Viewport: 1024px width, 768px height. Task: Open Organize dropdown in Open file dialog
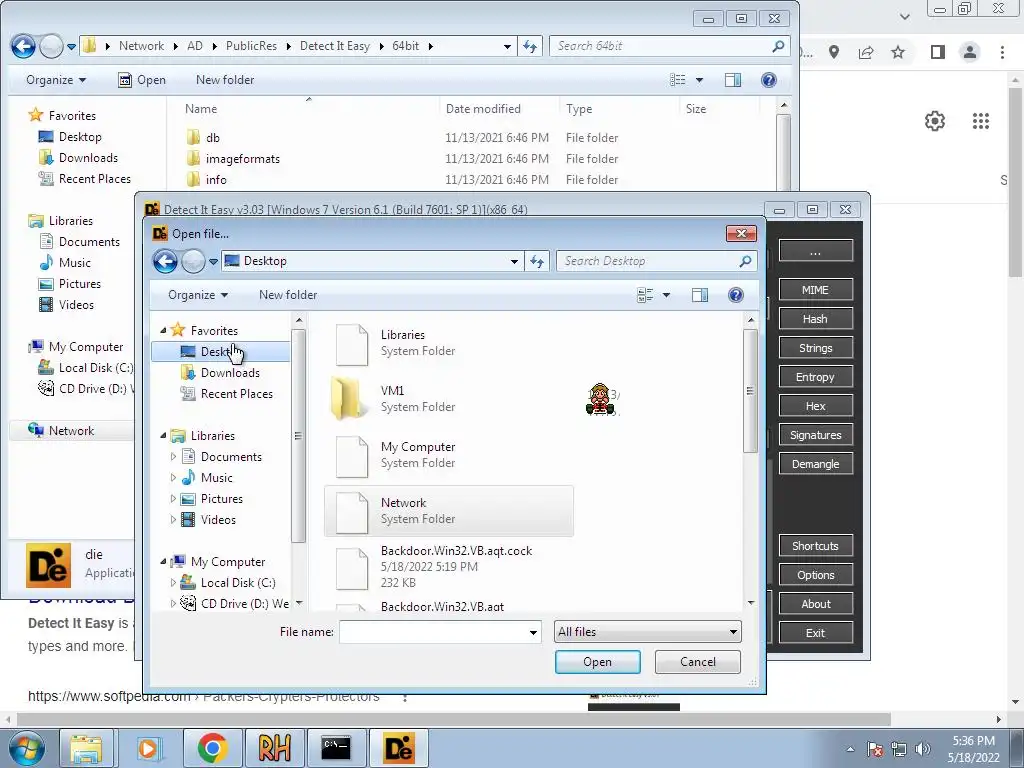(197, 295)
